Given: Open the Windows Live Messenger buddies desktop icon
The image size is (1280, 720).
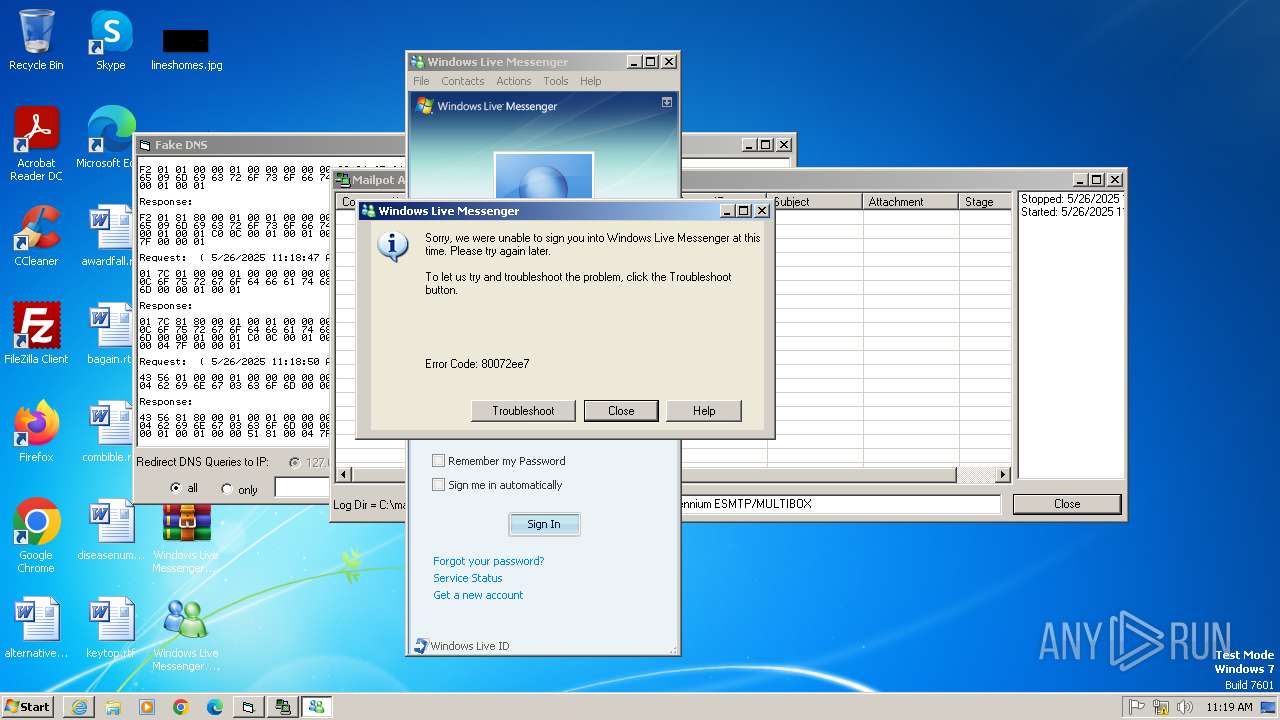Looking at the screenshot, I should 186,635.
